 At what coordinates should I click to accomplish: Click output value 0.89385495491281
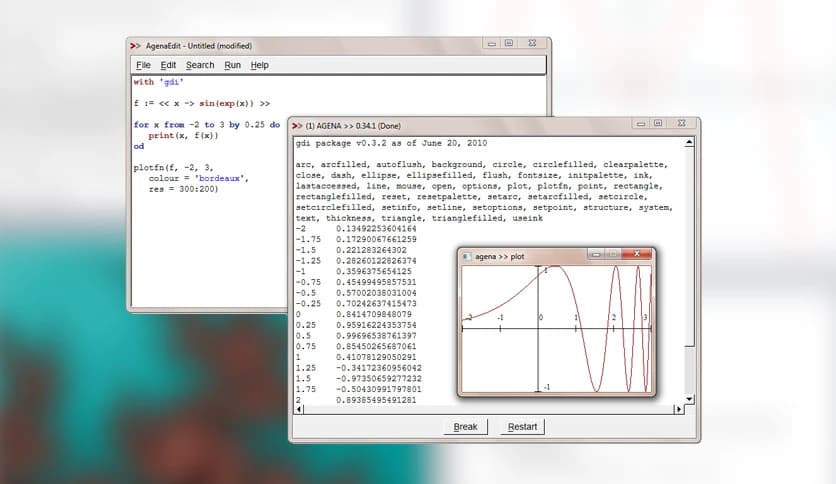click(x=376, y=400)
